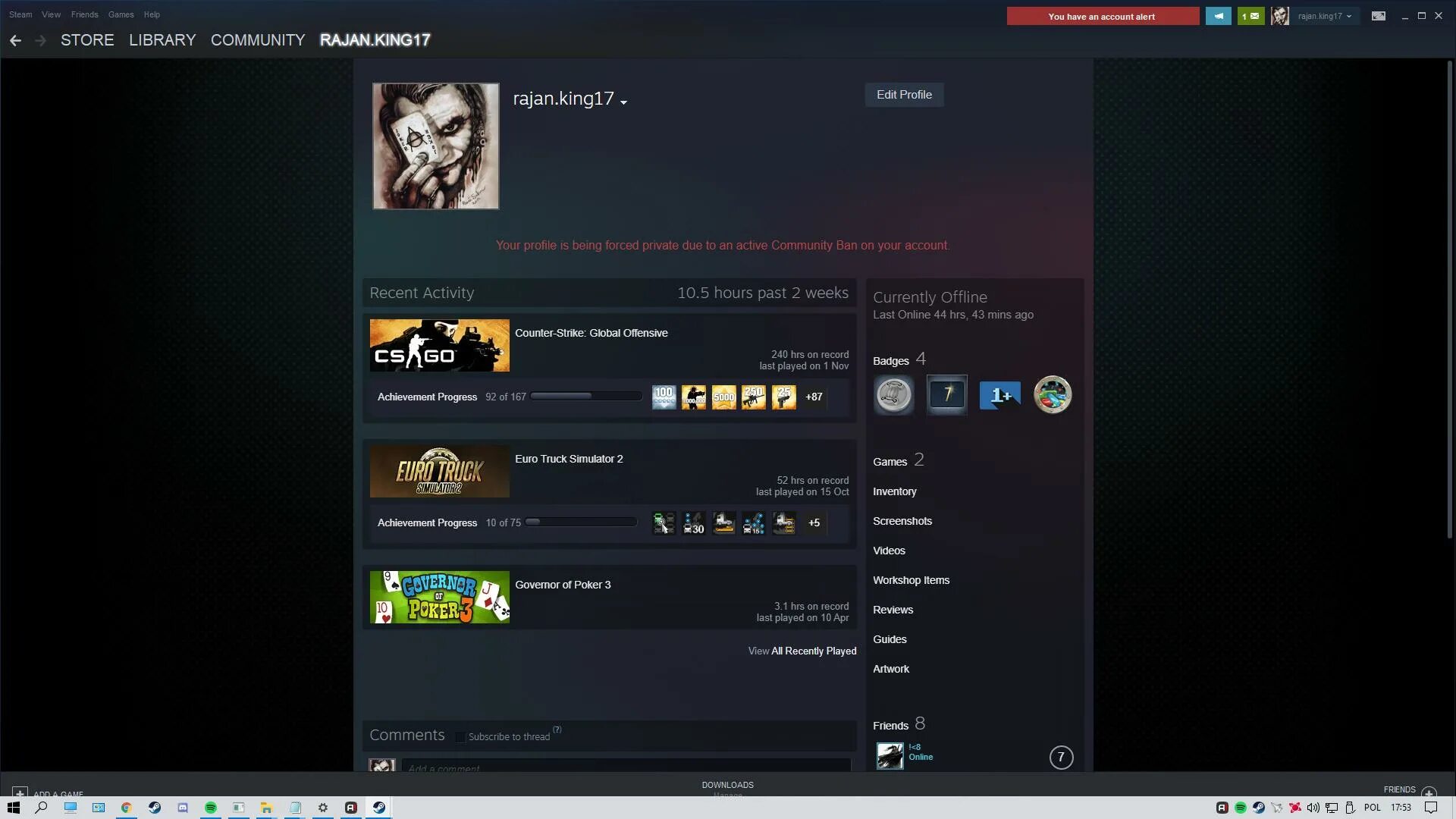This screenshot has width=1456, height=819.
Task: Click the Governor of Poker 3 banner
Action: (440, 598)
